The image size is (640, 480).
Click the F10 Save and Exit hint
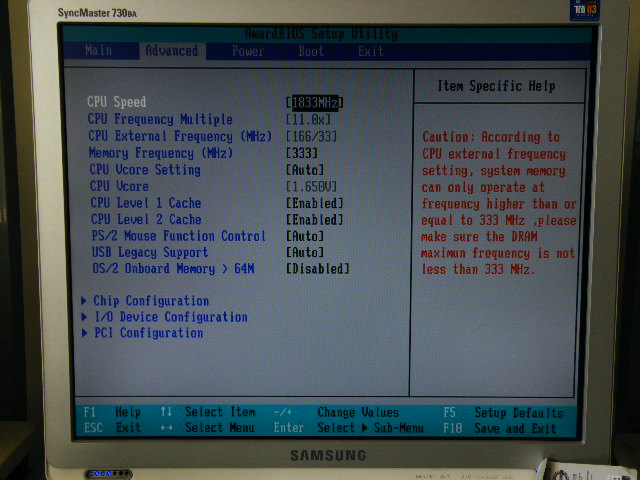tap(500, 428)
